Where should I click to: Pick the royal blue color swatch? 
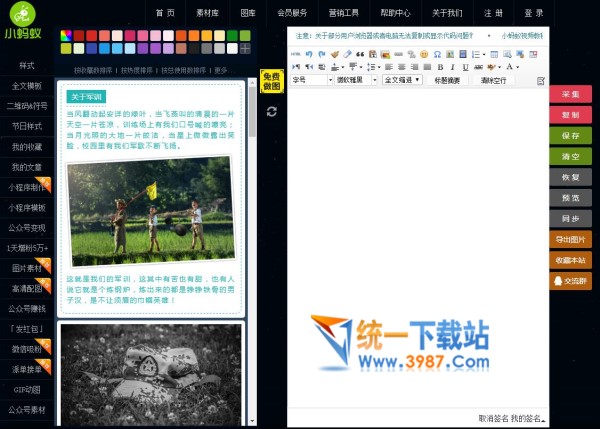[92, 49]
